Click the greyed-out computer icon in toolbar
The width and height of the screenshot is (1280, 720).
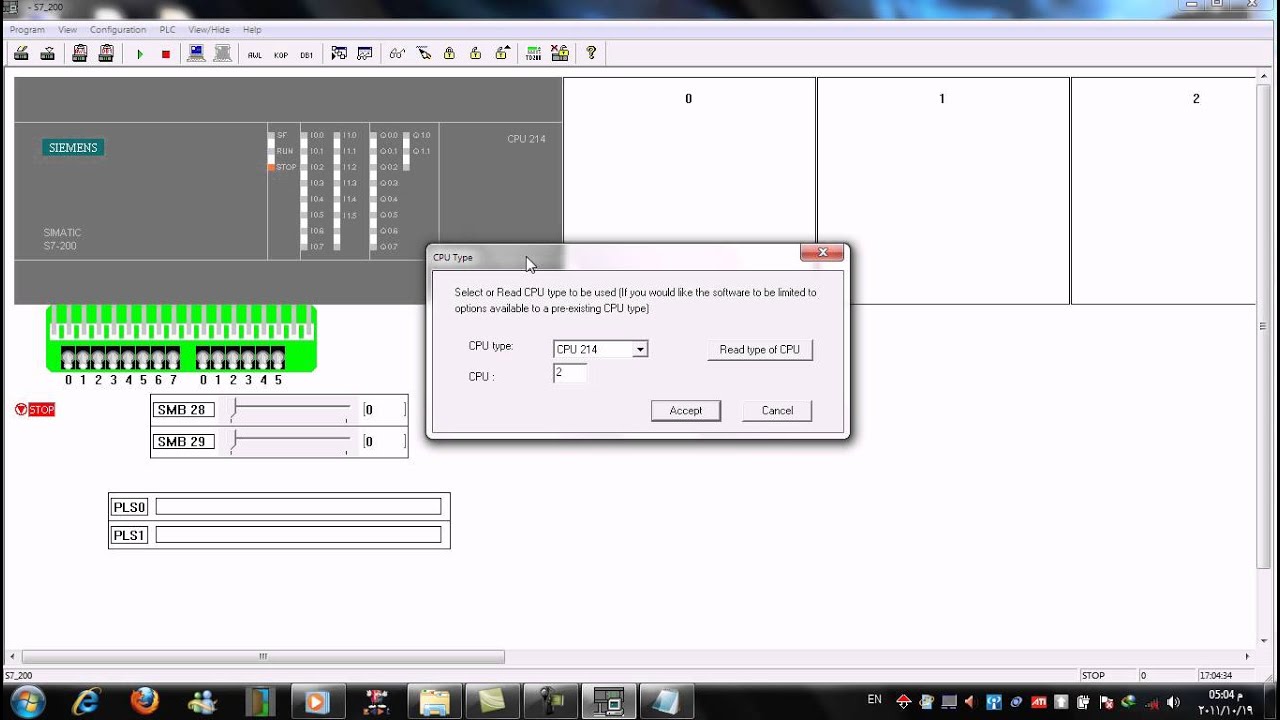(x=223, y=53)
